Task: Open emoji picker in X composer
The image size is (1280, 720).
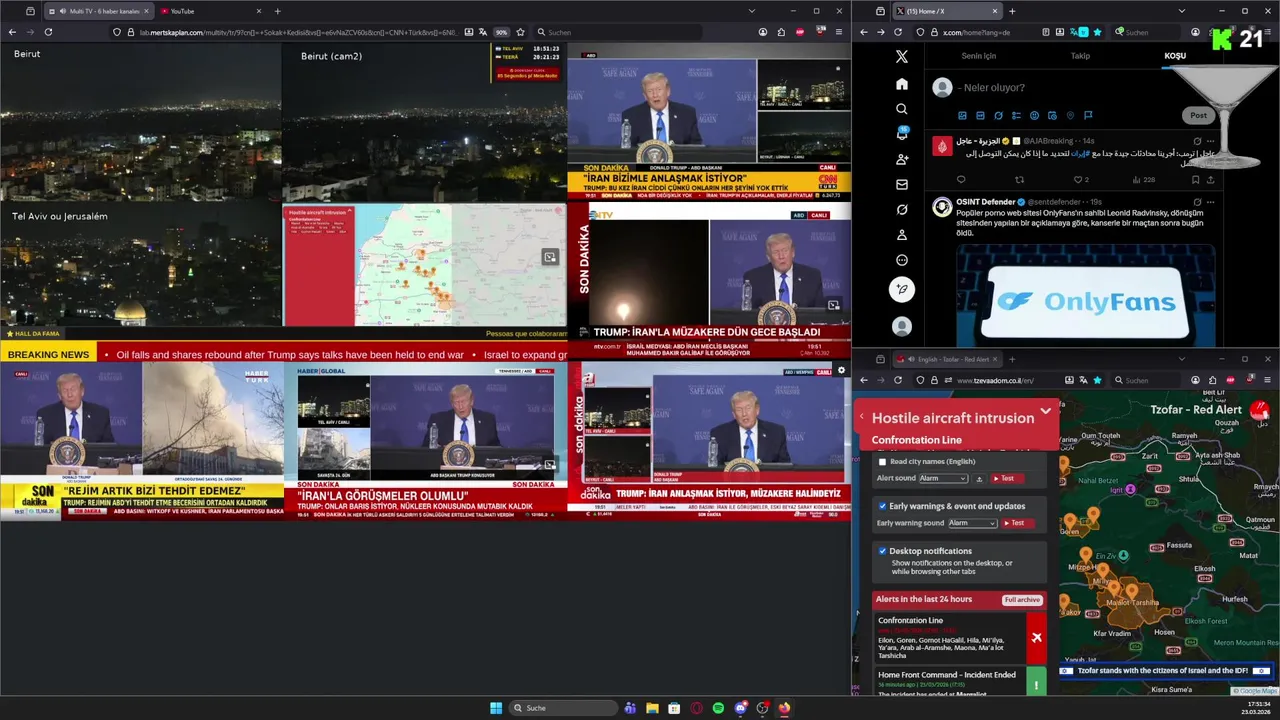Action: (1034, 116)
